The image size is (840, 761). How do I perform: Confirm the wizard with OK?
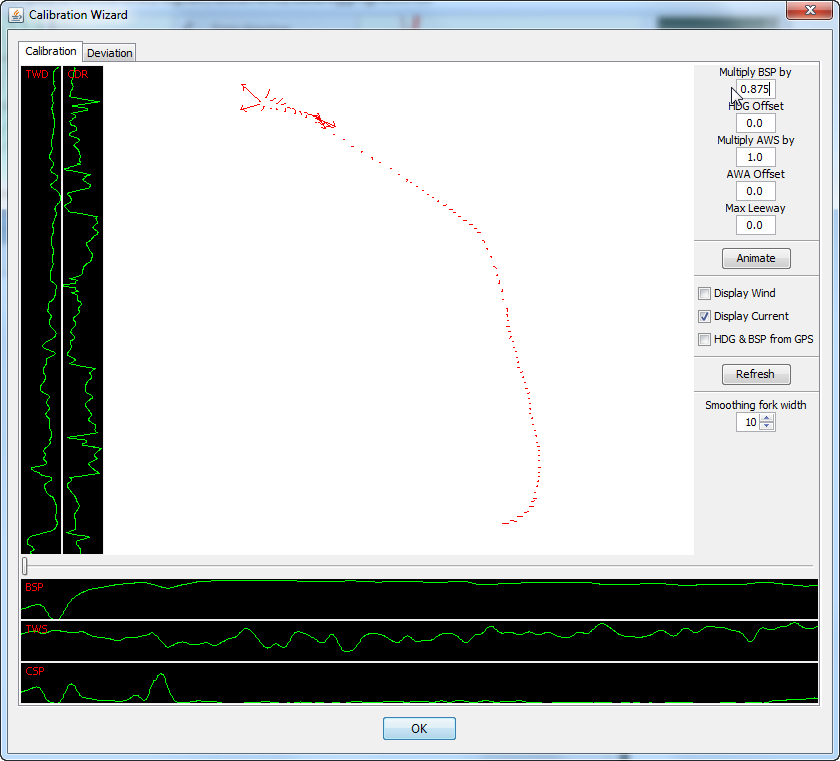tap(419, 728)
